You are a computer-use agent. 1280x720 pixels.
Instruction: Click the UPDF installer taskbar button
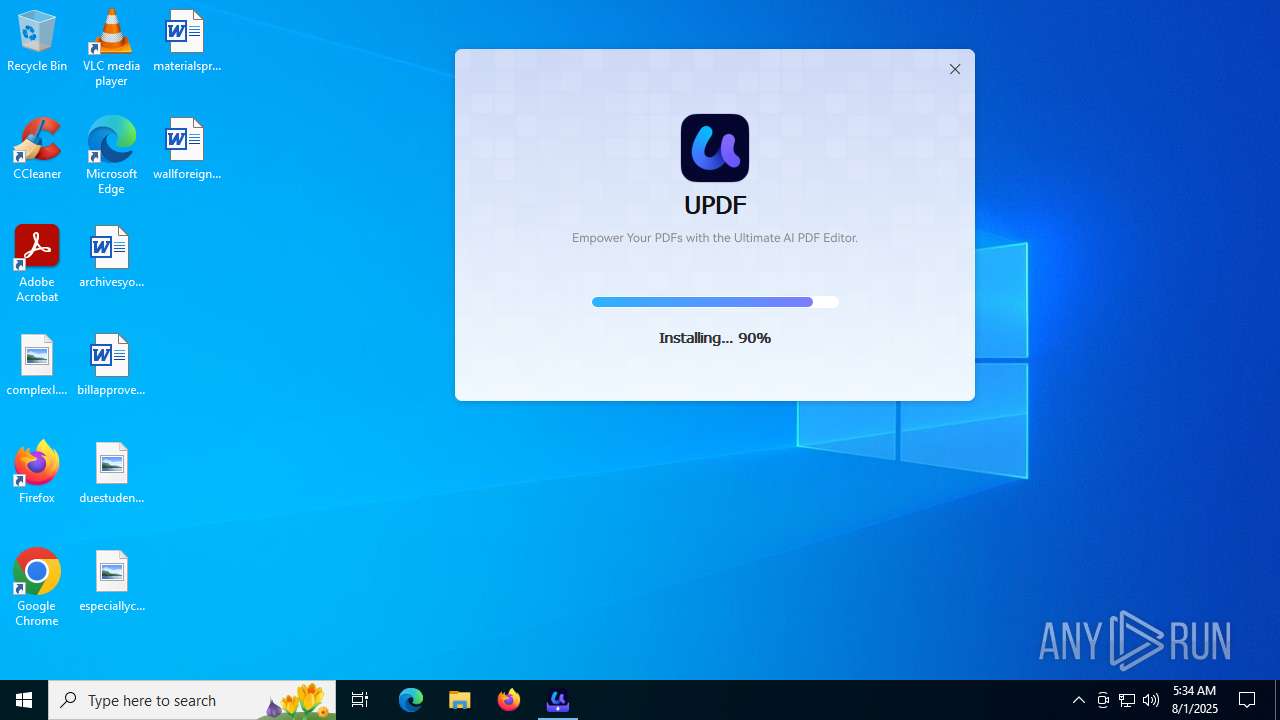coord(558,700)
